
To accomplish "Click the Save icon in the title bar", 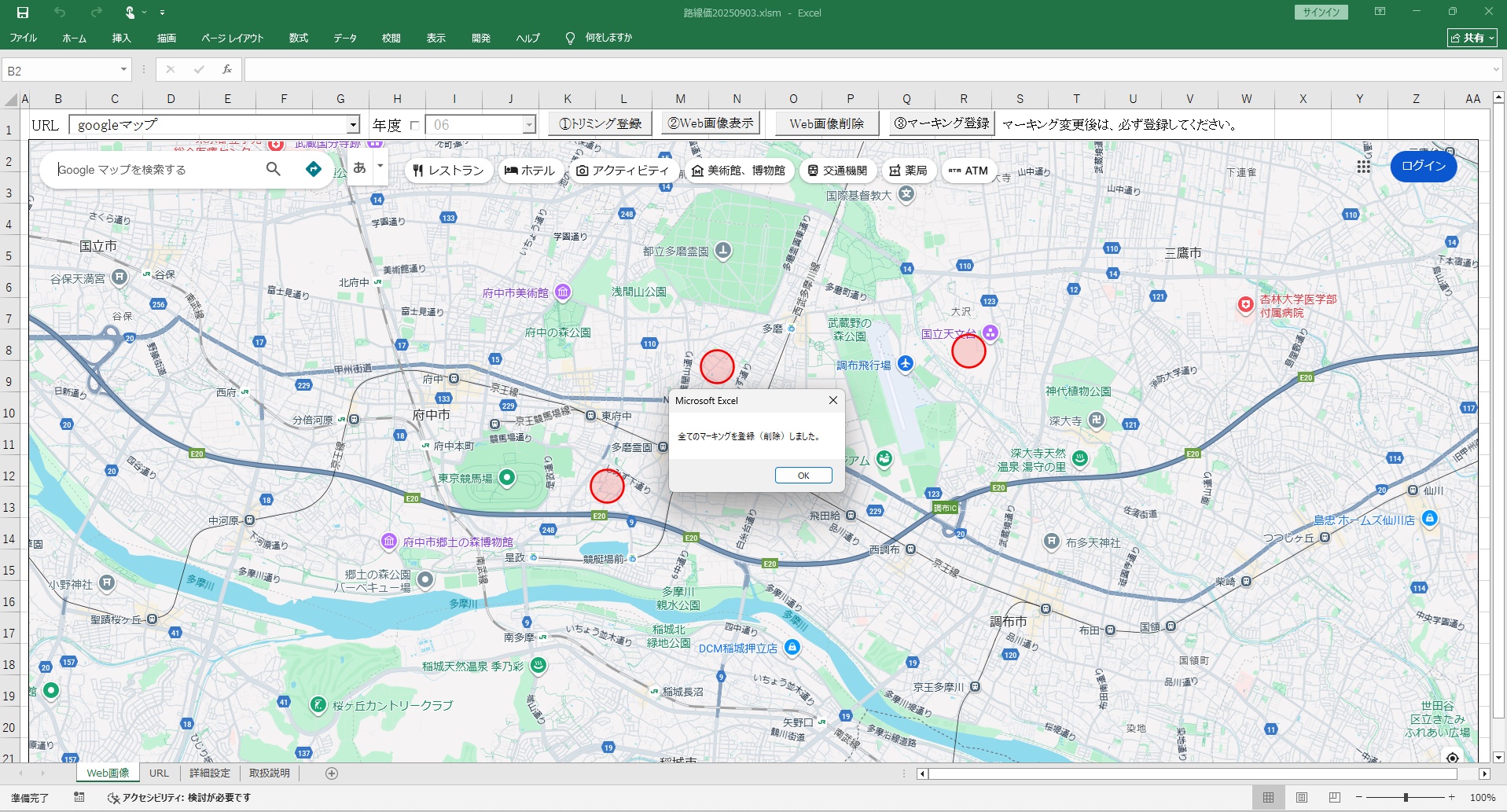I will 23,13.
